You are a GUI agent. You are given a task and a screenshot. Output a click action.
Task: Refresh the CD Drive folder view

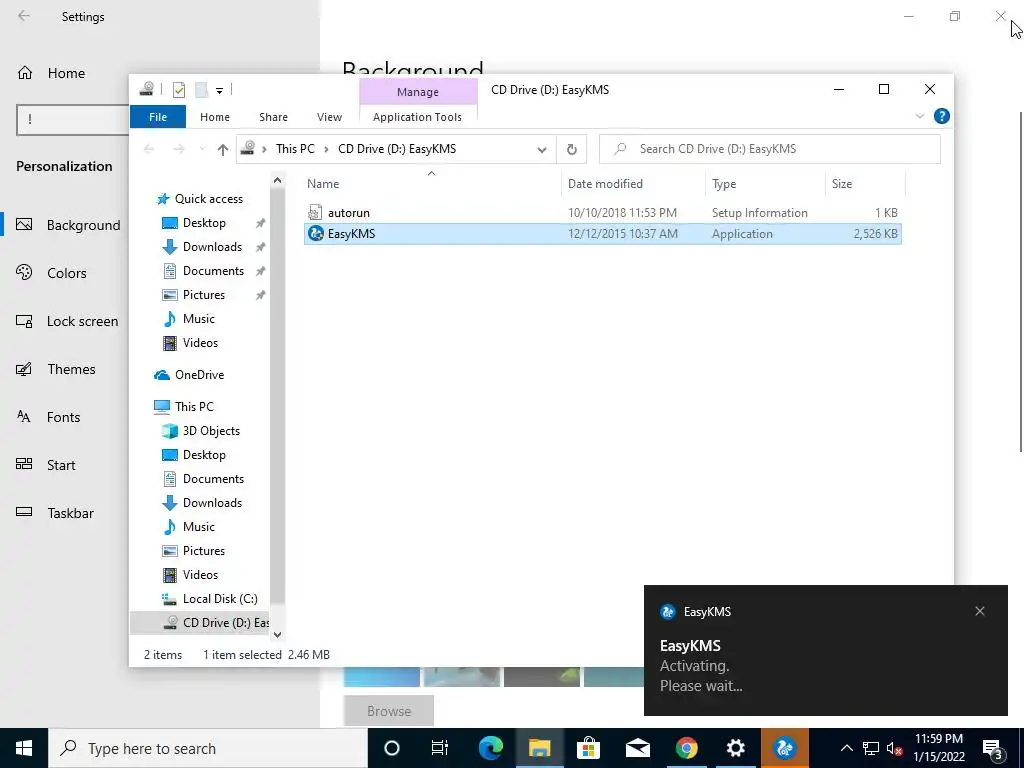pyautogui.click(x=571, y=150)
